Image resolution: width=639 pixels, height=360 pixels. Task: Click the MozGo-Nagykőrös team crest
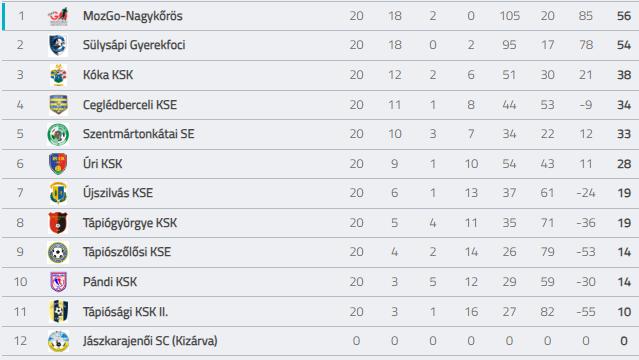tap(58, 16)
